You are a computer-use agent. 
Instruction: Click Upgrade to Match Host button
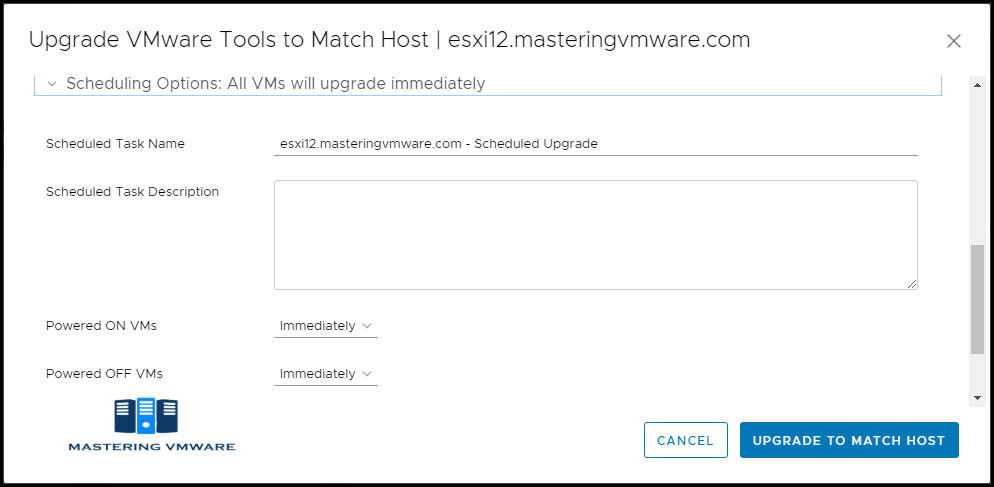[849, 440]
